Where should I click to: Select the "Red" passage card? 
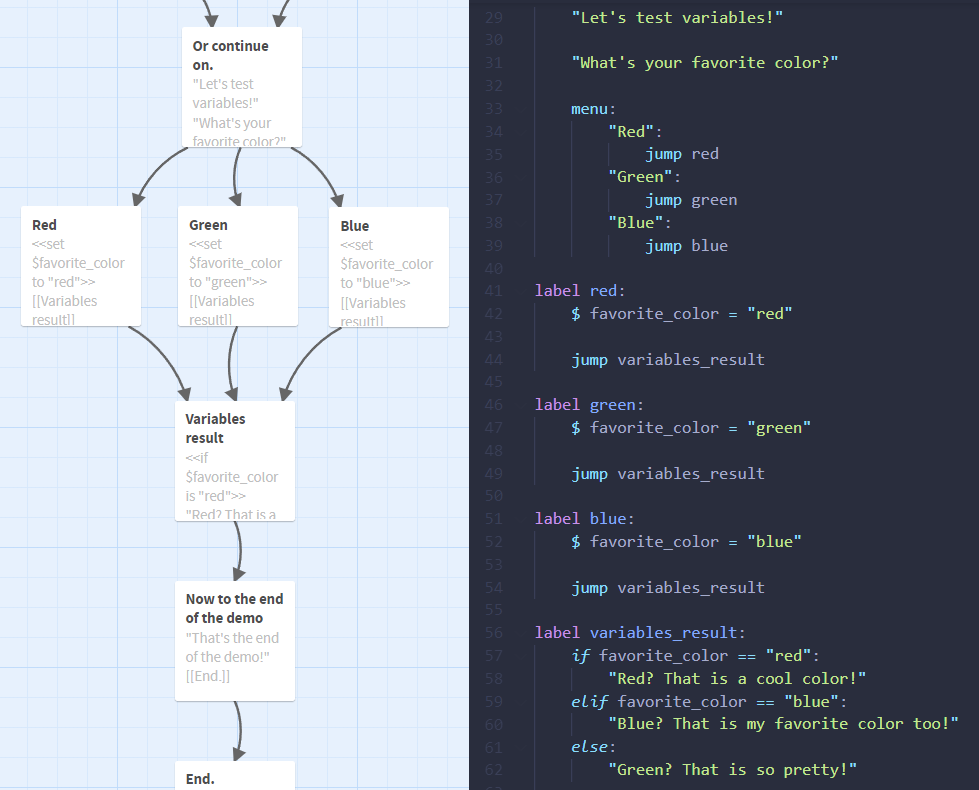click(81, 266)
